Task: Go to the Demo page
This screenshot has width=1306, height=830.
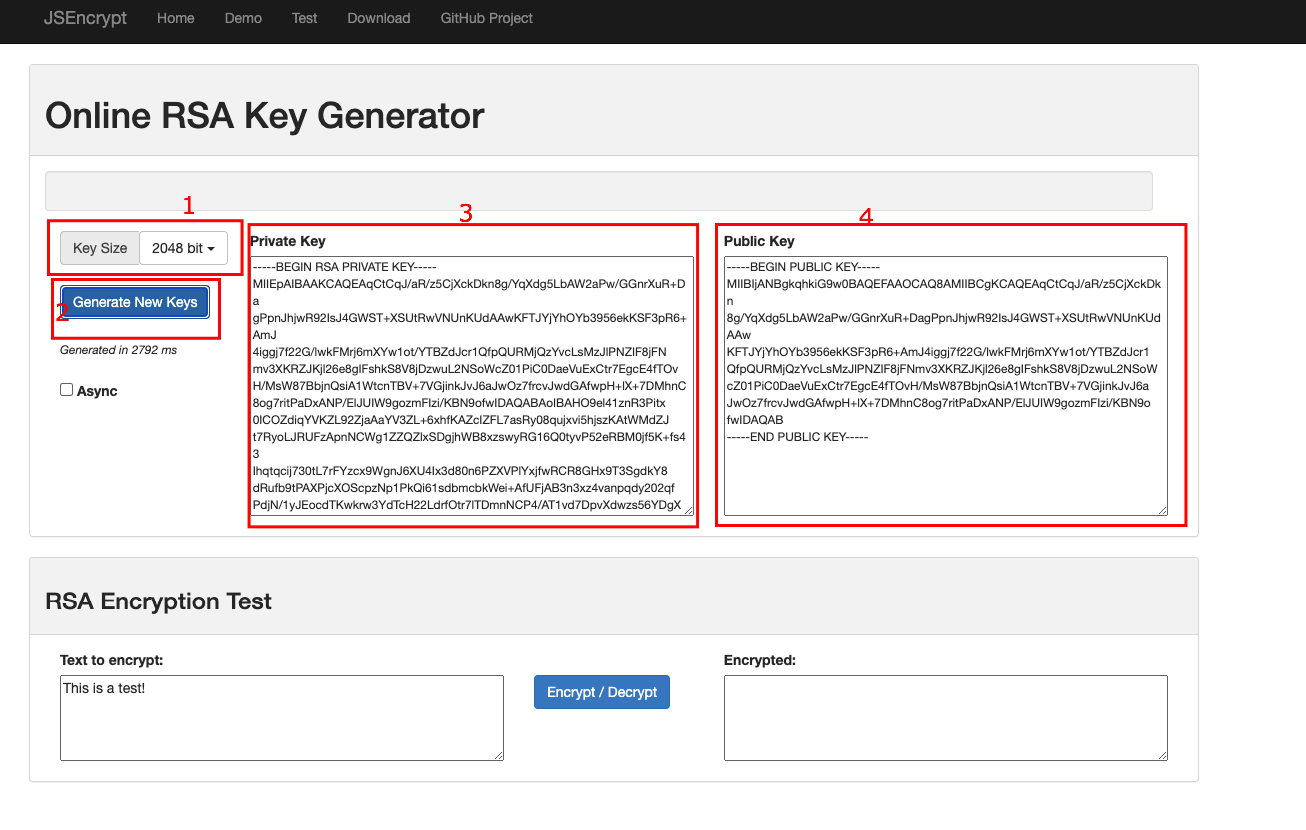Action: point(243,18)
